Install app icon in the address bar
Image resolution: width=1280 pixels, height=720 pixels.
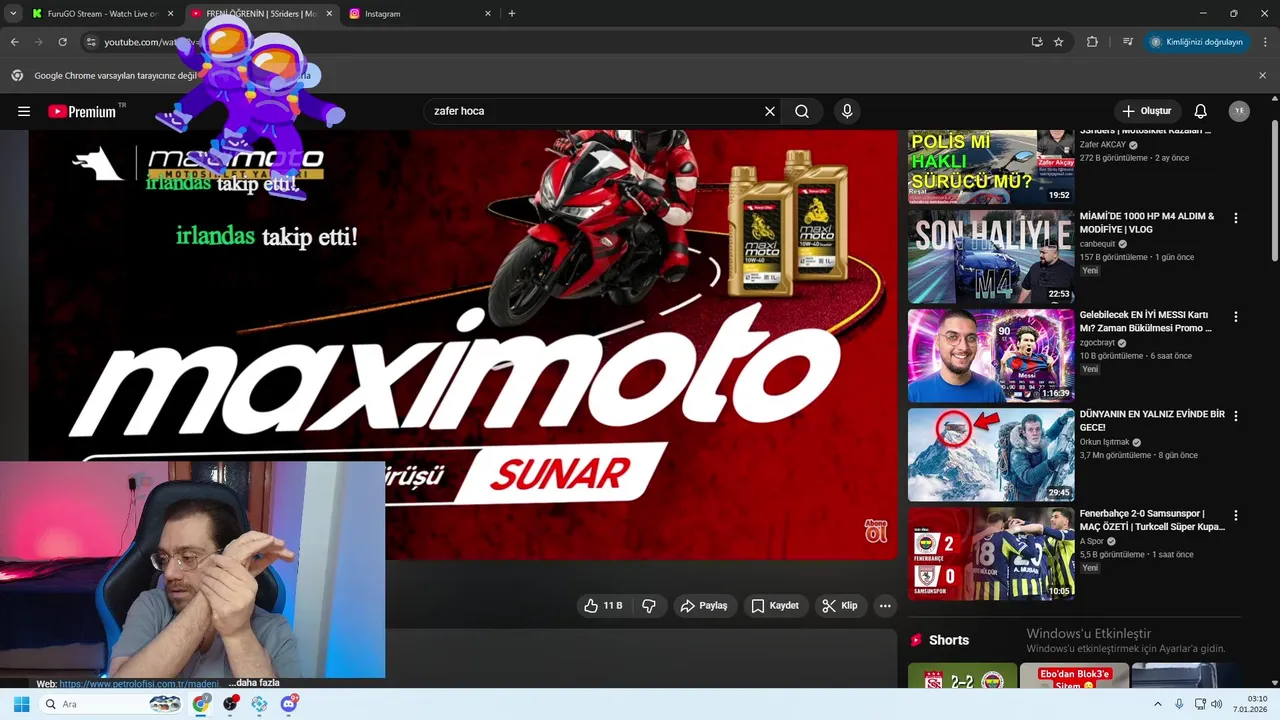coord(1037,42)
